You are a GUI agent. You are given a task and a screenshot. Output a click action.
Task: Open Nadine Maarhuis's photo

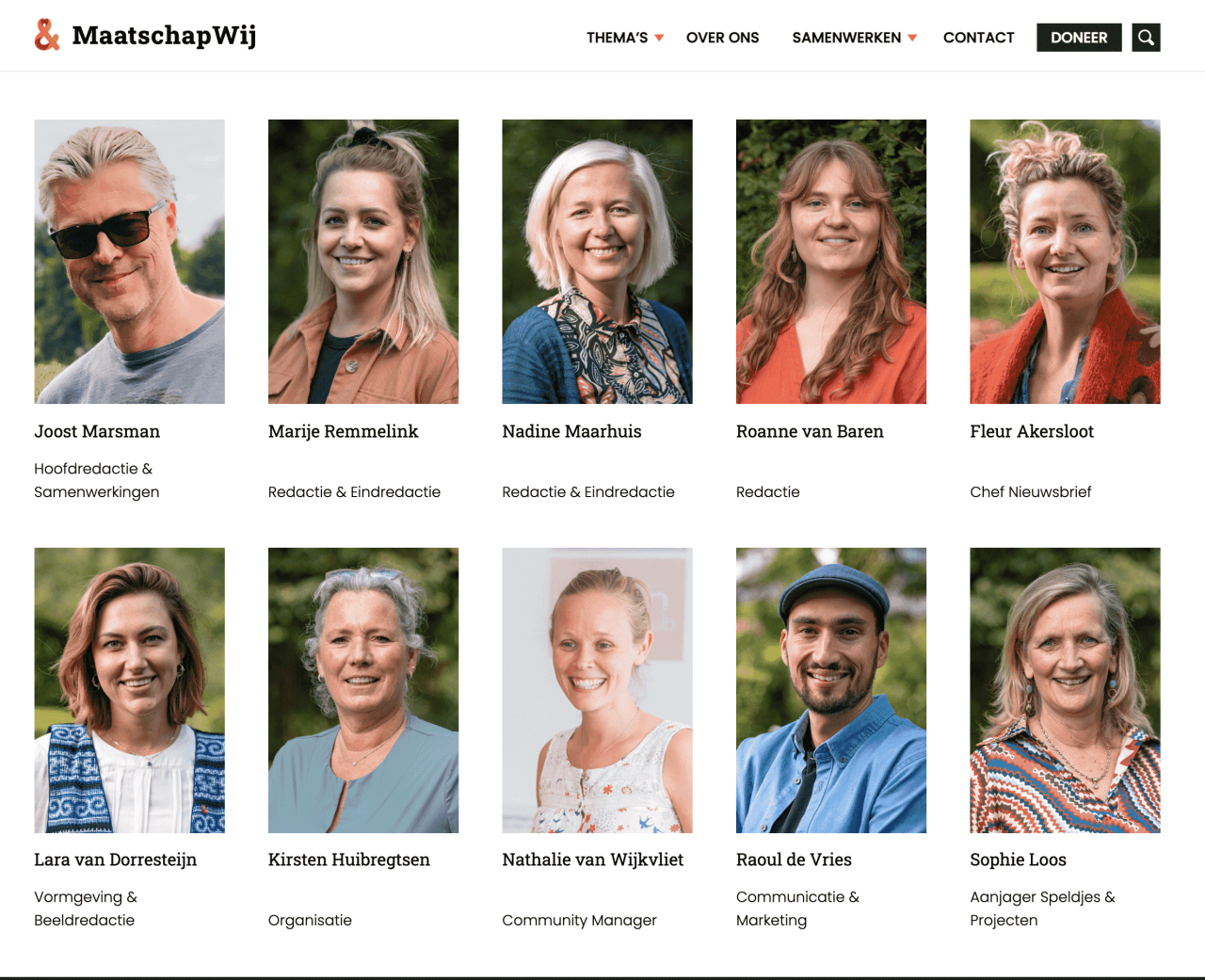[597, 262]
